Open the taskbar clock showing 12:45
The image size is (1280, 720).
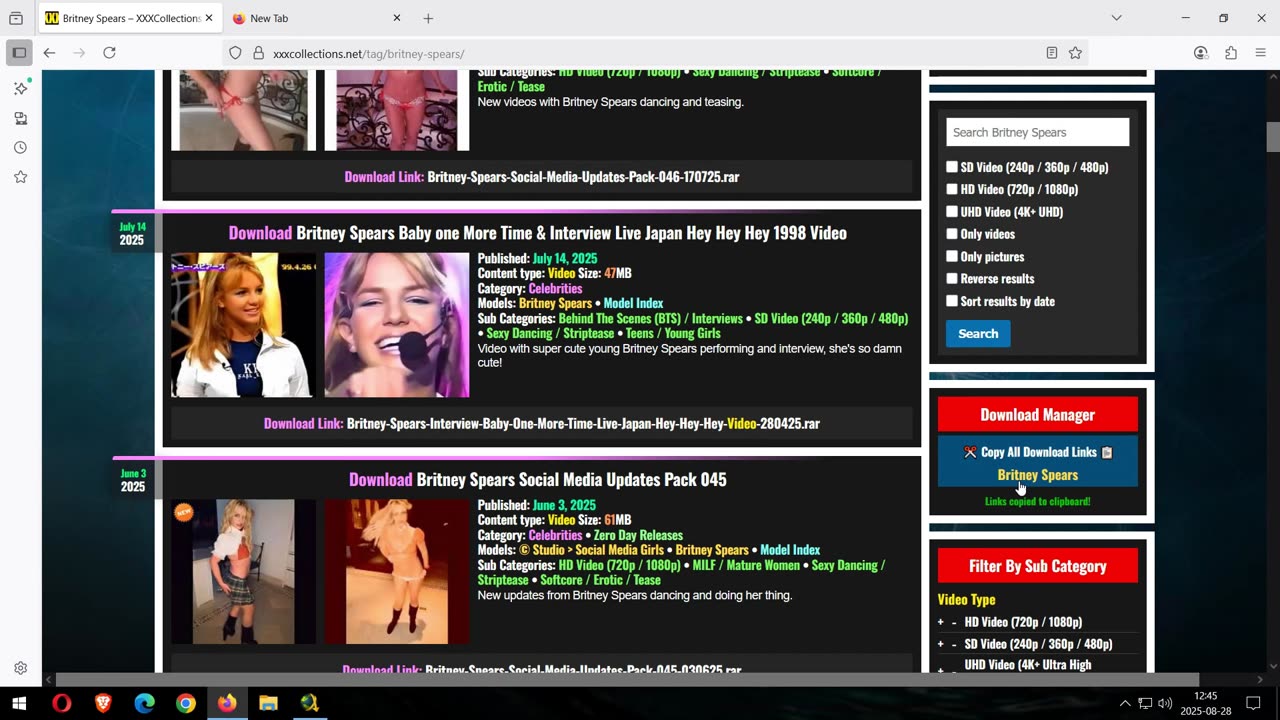tap(1205, 703)
